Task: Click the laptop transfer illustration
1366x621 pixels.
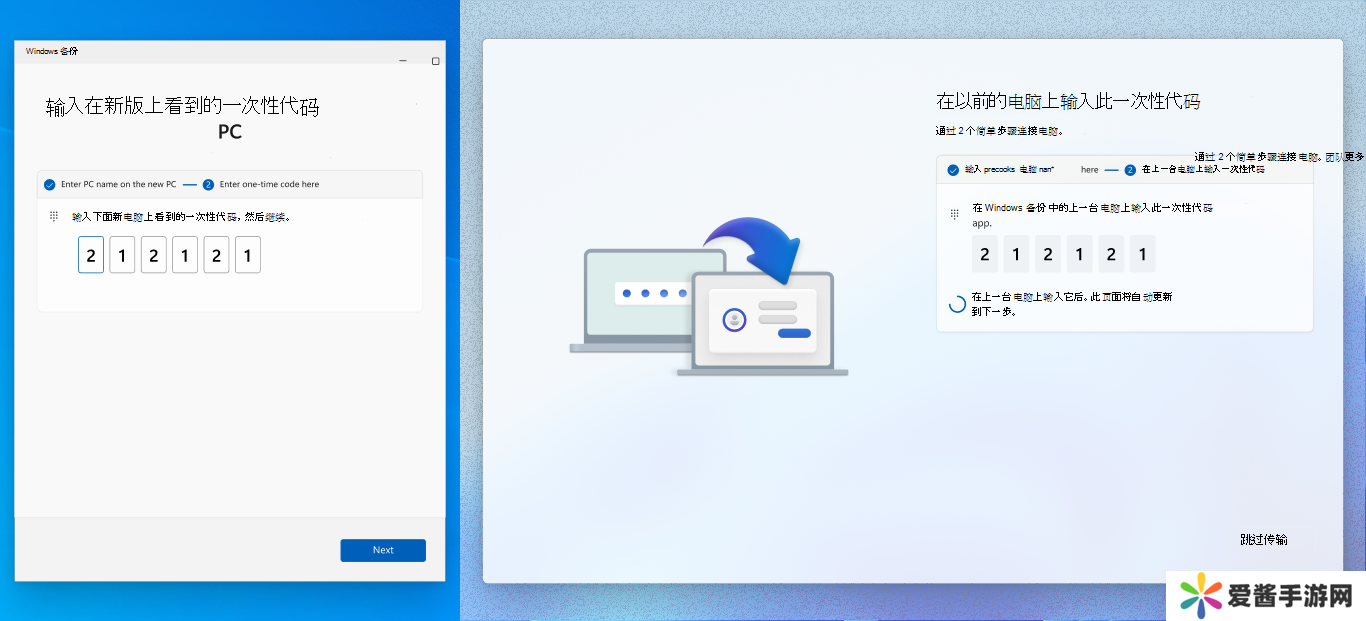Action: 708,298
